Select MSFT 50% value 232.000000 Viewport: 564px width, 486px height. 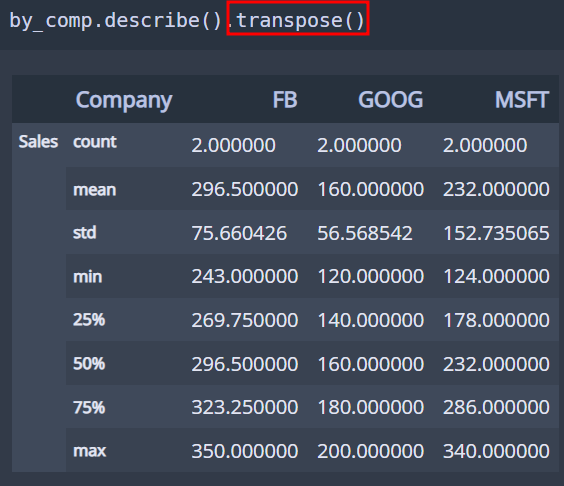(x=496, y=364)
